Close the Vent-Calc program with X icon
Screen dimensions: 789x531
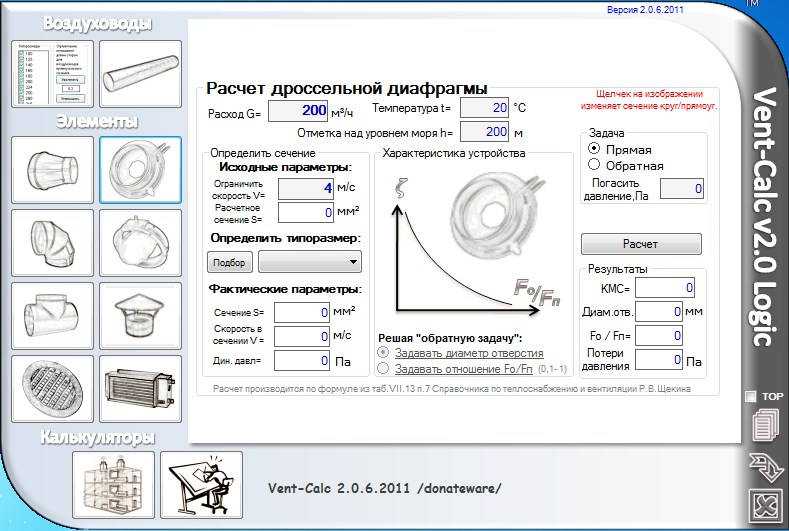point(766,506)
